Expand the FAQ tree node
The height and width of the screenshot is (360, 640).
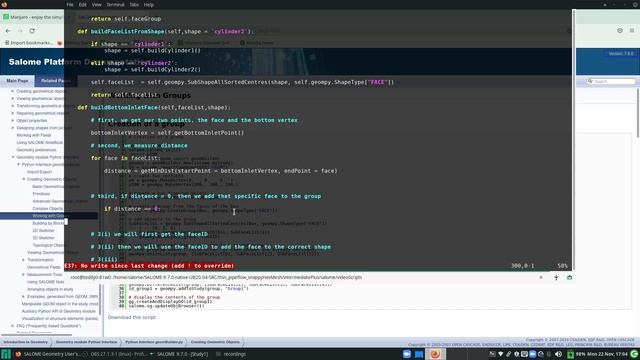(x=13, y=326)
